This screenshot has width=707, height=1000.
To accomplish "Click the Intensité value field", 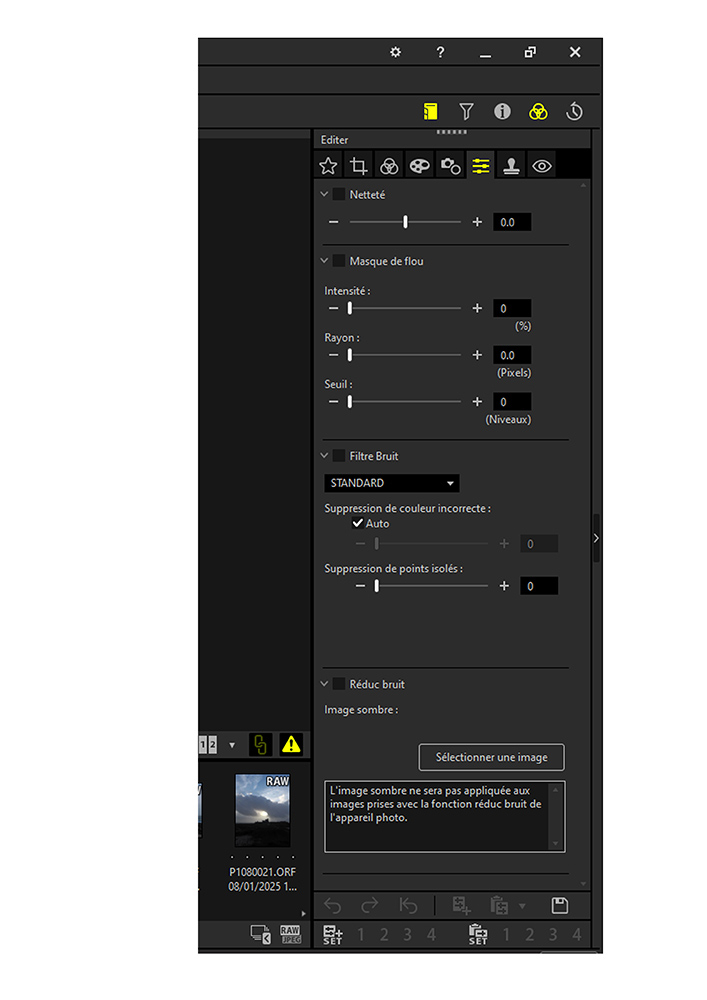I will point(512,308).
